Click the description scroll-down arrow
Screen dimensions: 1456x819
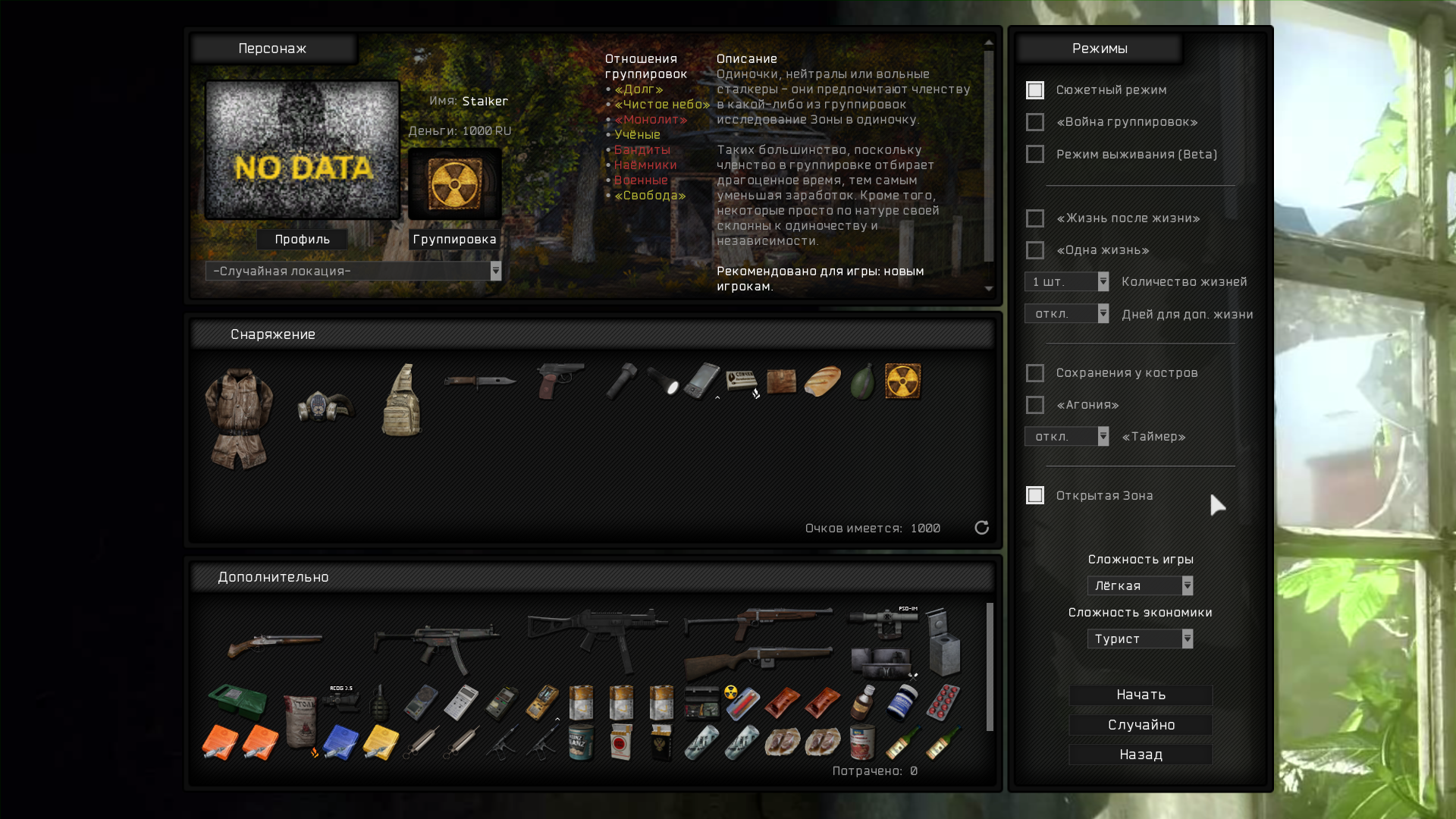(989, 288)
